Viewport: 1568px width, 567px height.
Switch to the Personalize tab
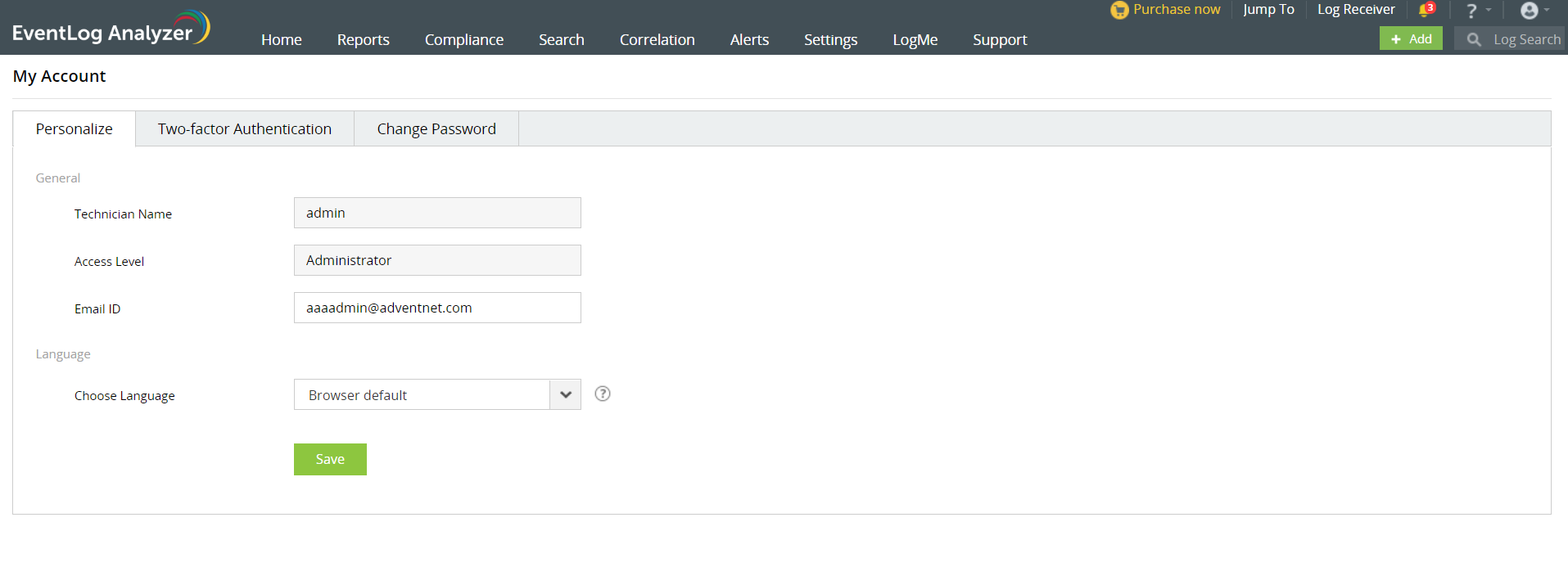[75, 128]
